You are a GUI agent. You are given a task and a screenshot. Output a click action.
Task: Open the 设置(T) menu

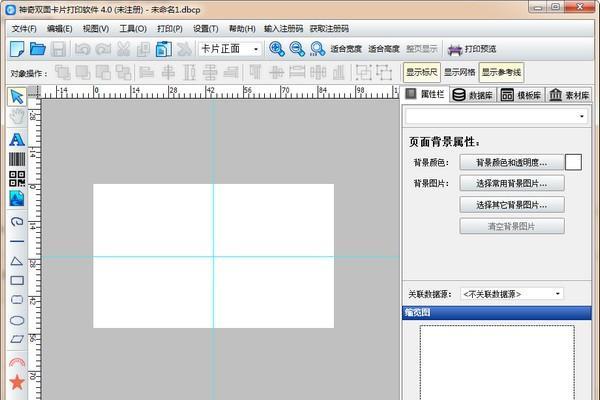205,29
